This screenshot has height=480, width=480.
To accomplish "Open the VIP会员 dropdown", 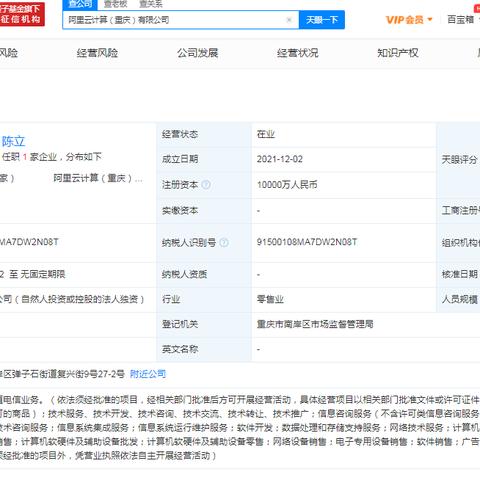I will click(x=409, y=20).
